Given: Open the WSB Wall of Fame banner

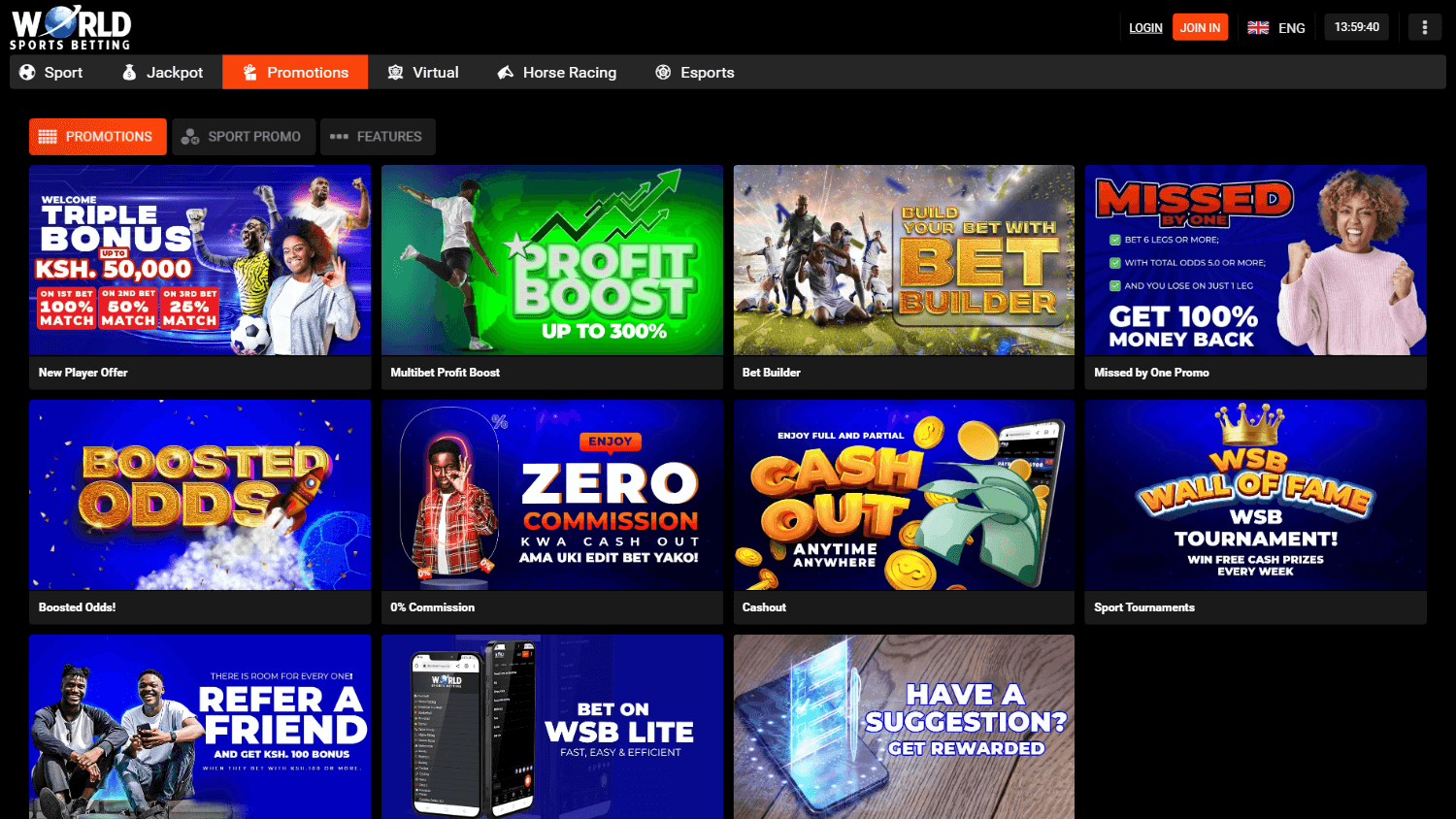Looking at the screenshot, I should tap(1256, 495).
